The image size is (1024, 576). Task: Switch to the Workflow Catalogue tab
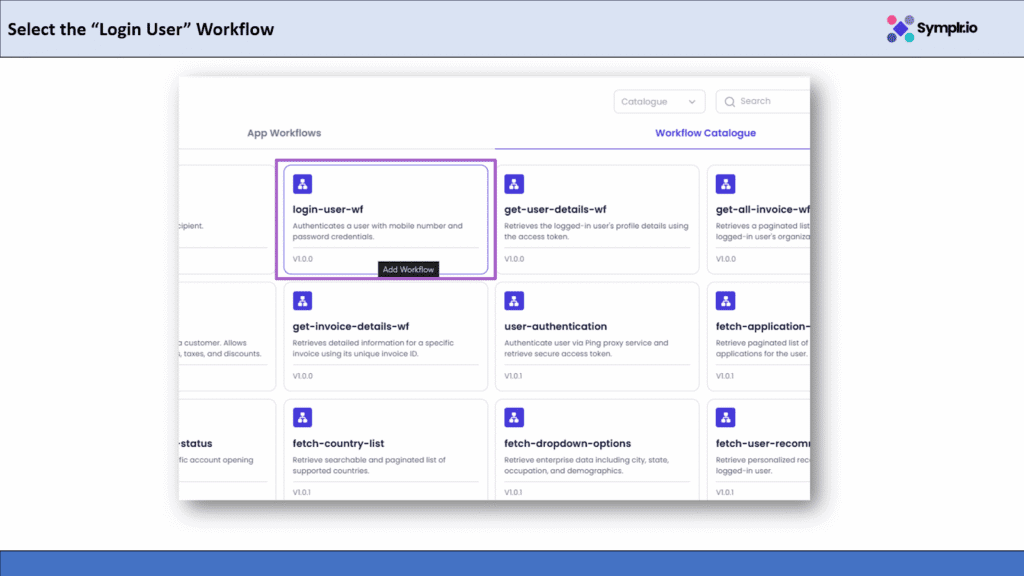[705, 133]
